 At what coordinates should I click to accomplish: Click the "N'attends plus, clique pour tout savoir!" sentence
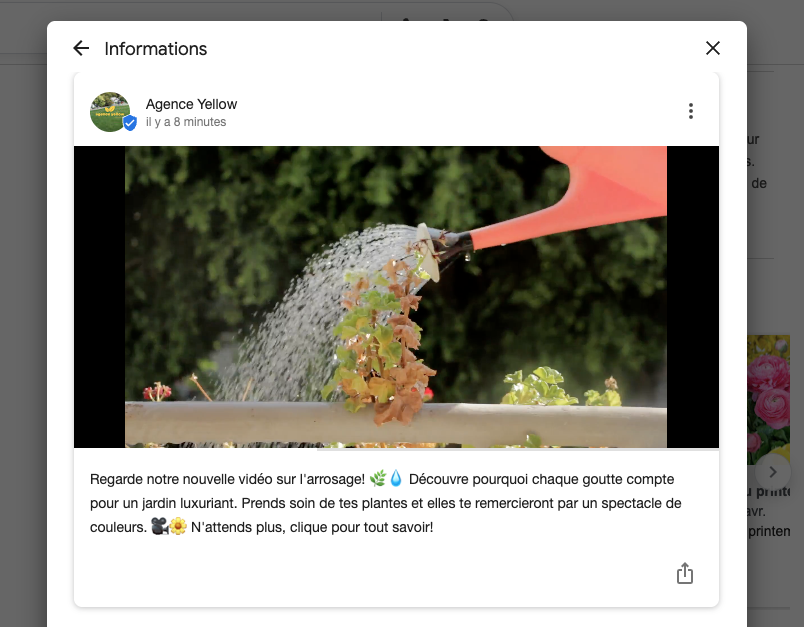tap(312, 527)
